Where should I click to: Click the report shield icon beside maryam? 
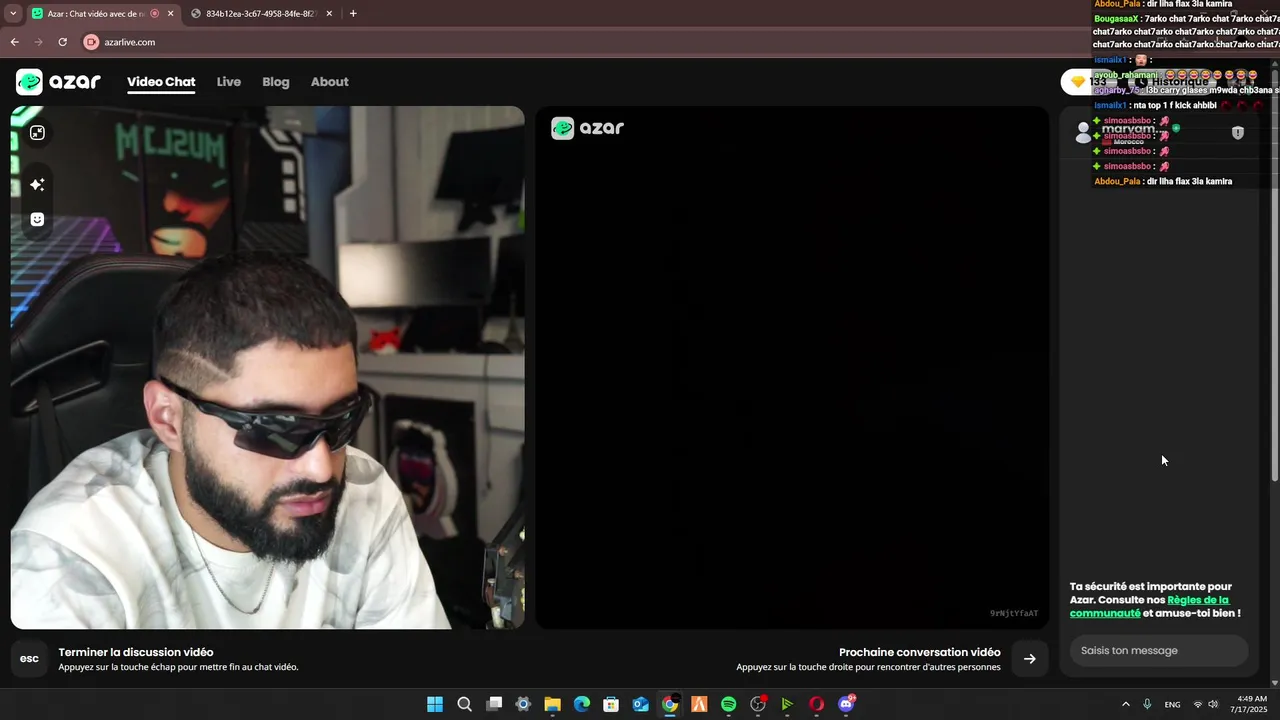[x=1238, y=133]
